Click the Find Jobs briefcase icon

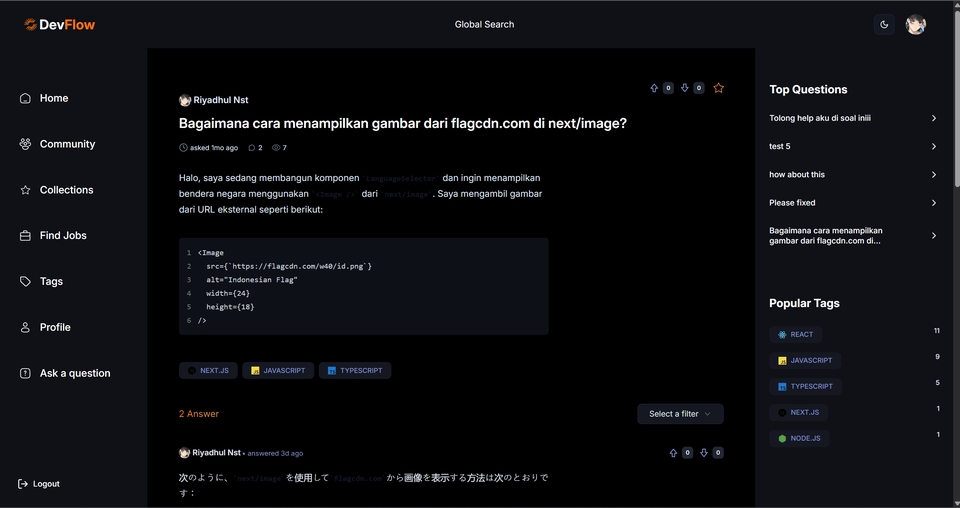(25, 236)
